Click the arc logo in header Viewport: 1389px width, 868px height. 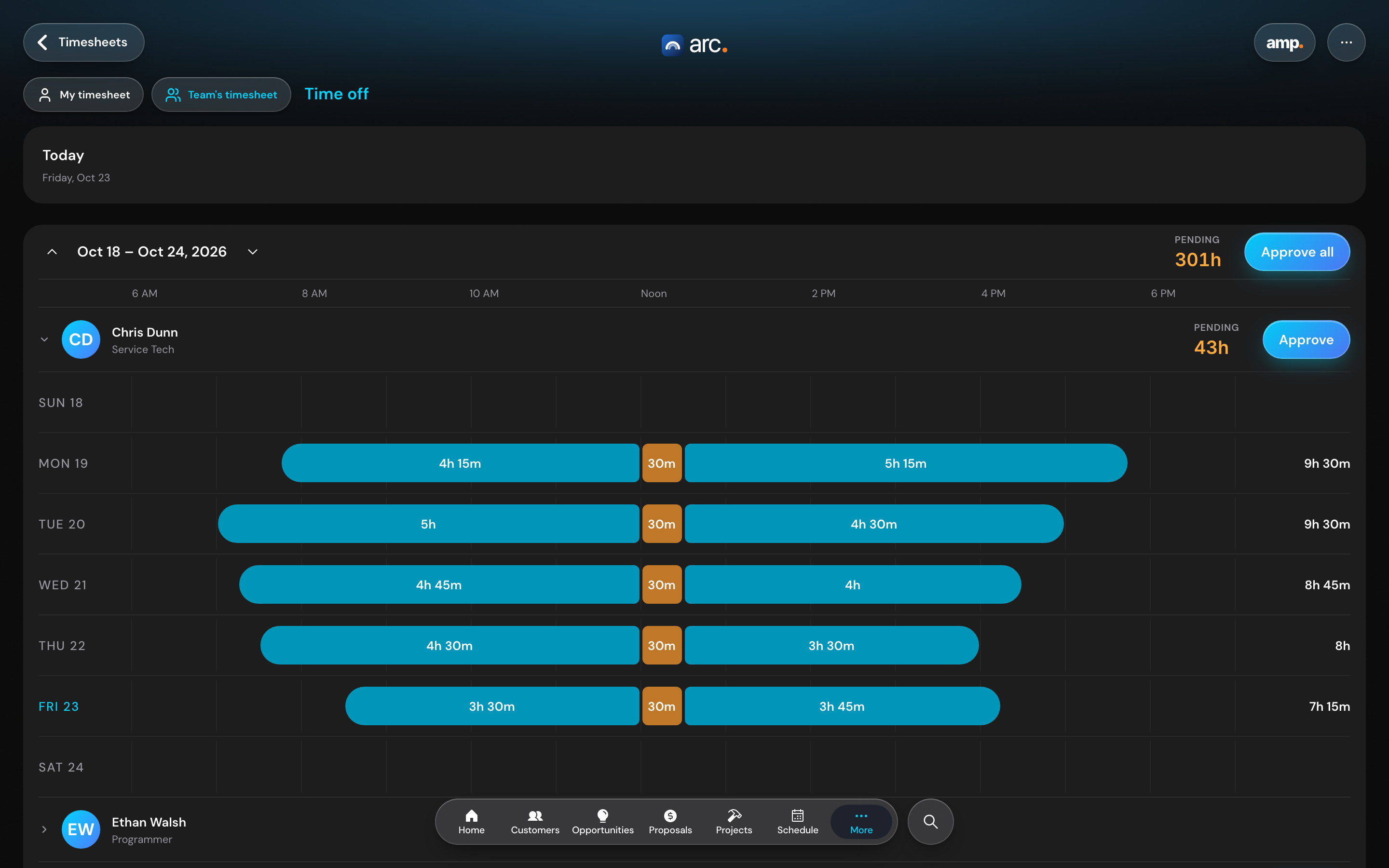click(x=694, y=44)
